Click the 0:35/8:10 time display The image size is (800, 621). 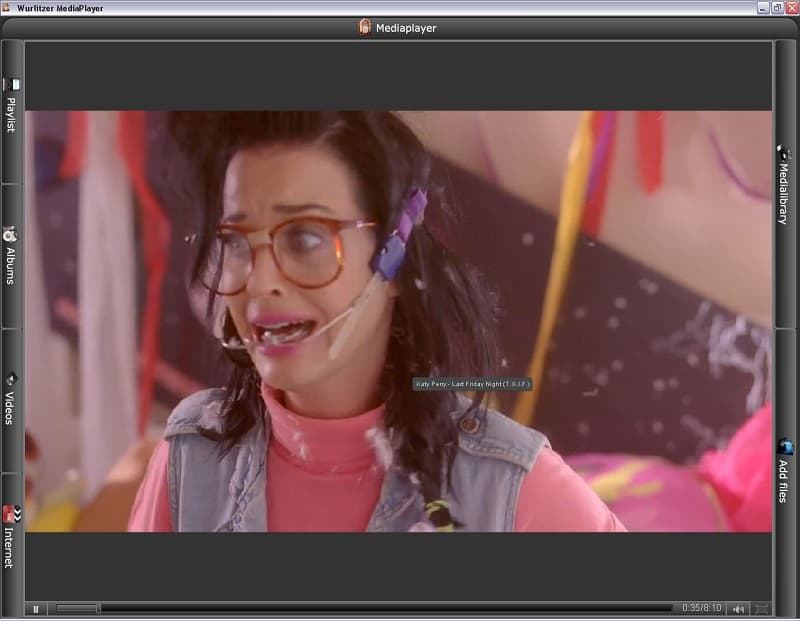(701, 608)
